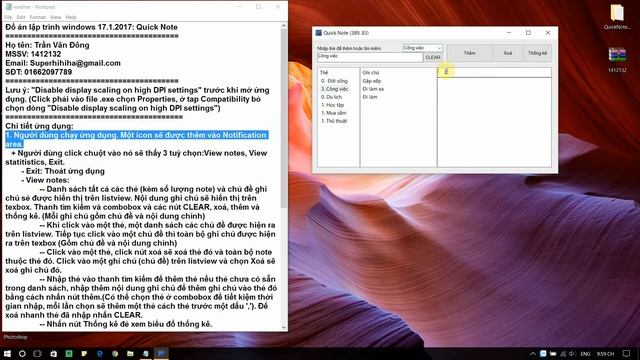Select the 1412132 archive on desktop
Image resolution: width=640 pixels, height=360 pixels.
pyautogui.click(x=617, y=60)
